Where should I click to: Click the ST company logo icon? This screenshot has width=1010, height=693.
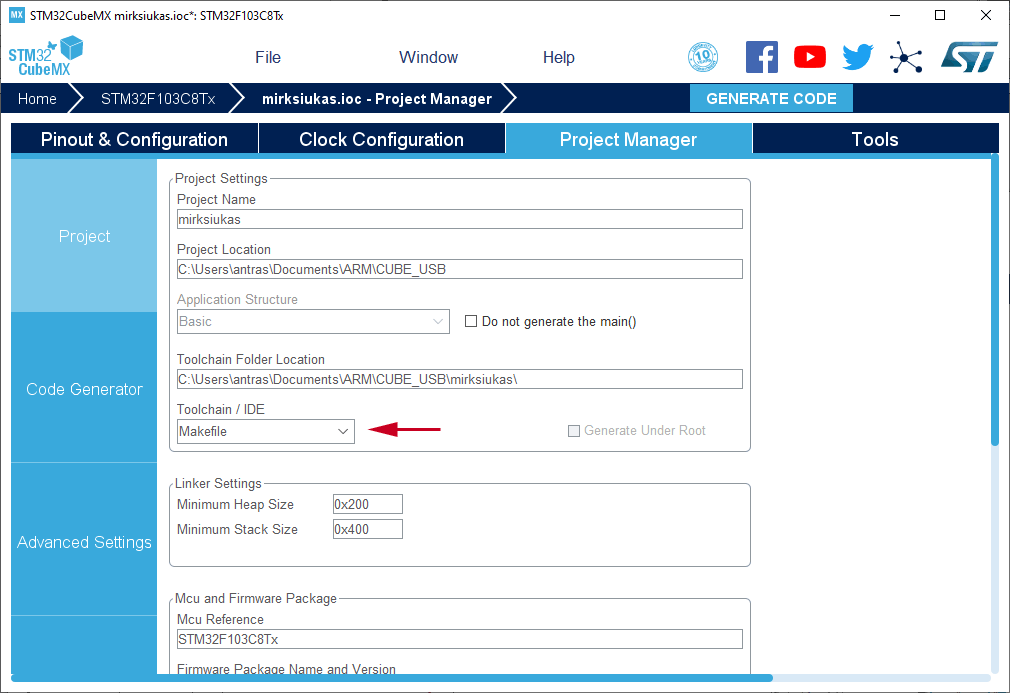coord(969,57)
